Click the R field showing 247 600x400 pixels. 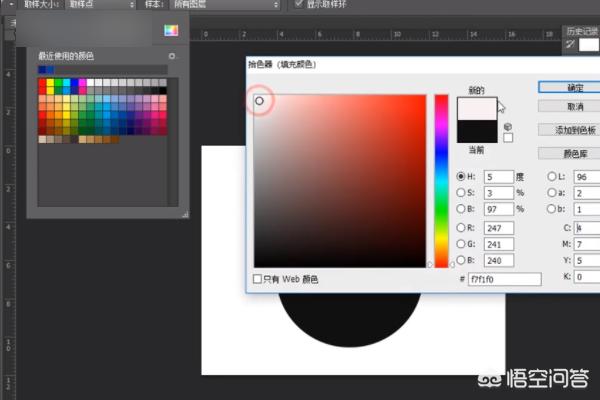(x=499, y=228)
